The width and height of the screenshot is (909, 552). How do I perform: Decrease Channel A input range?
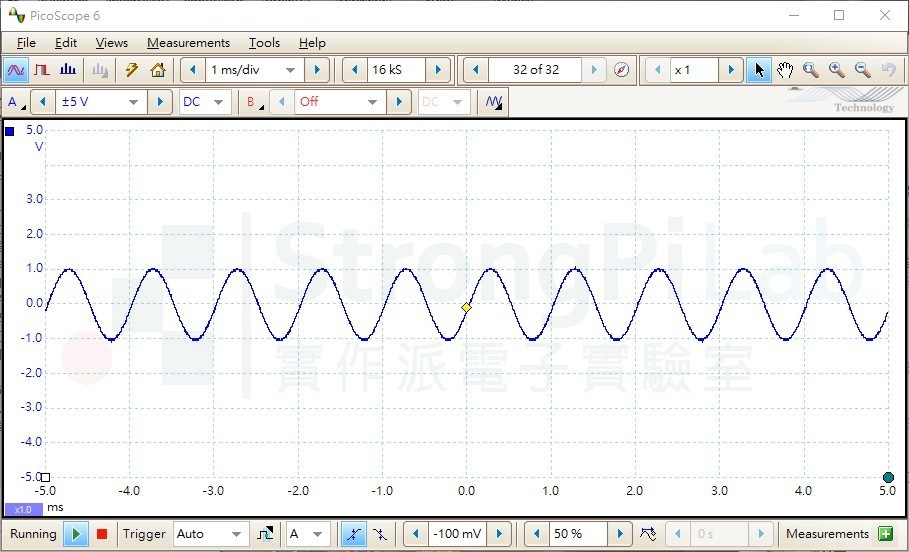click(x=42, y=102)
